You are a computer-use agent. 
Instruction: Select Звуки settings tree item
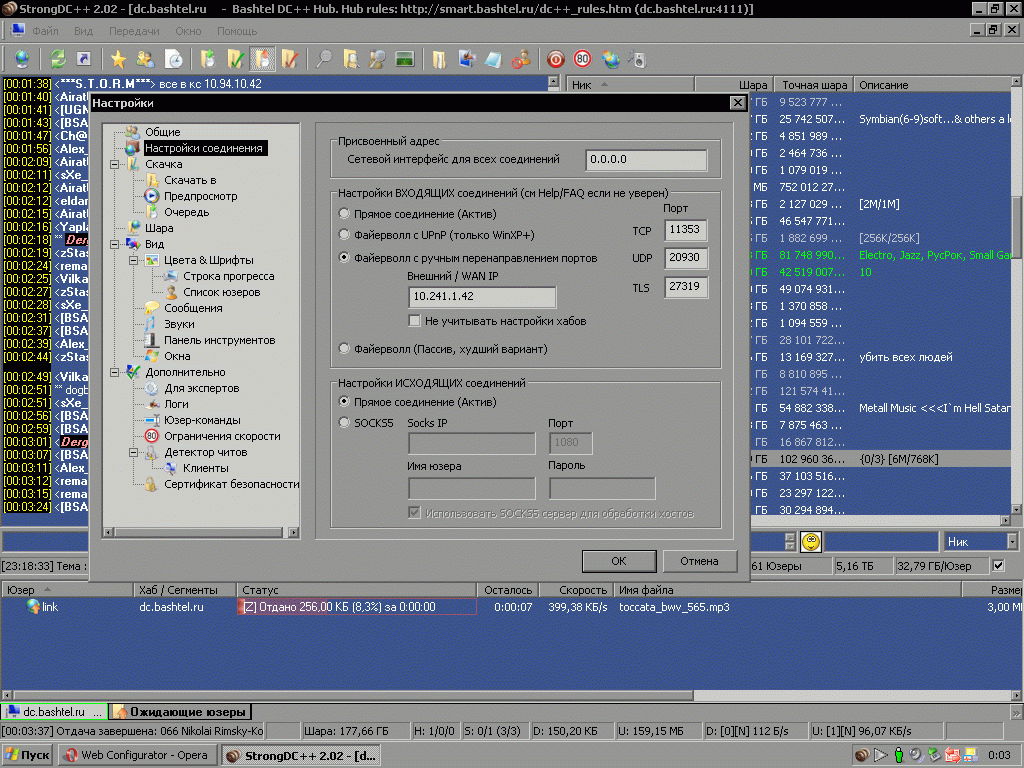click(x=179, y=324)
